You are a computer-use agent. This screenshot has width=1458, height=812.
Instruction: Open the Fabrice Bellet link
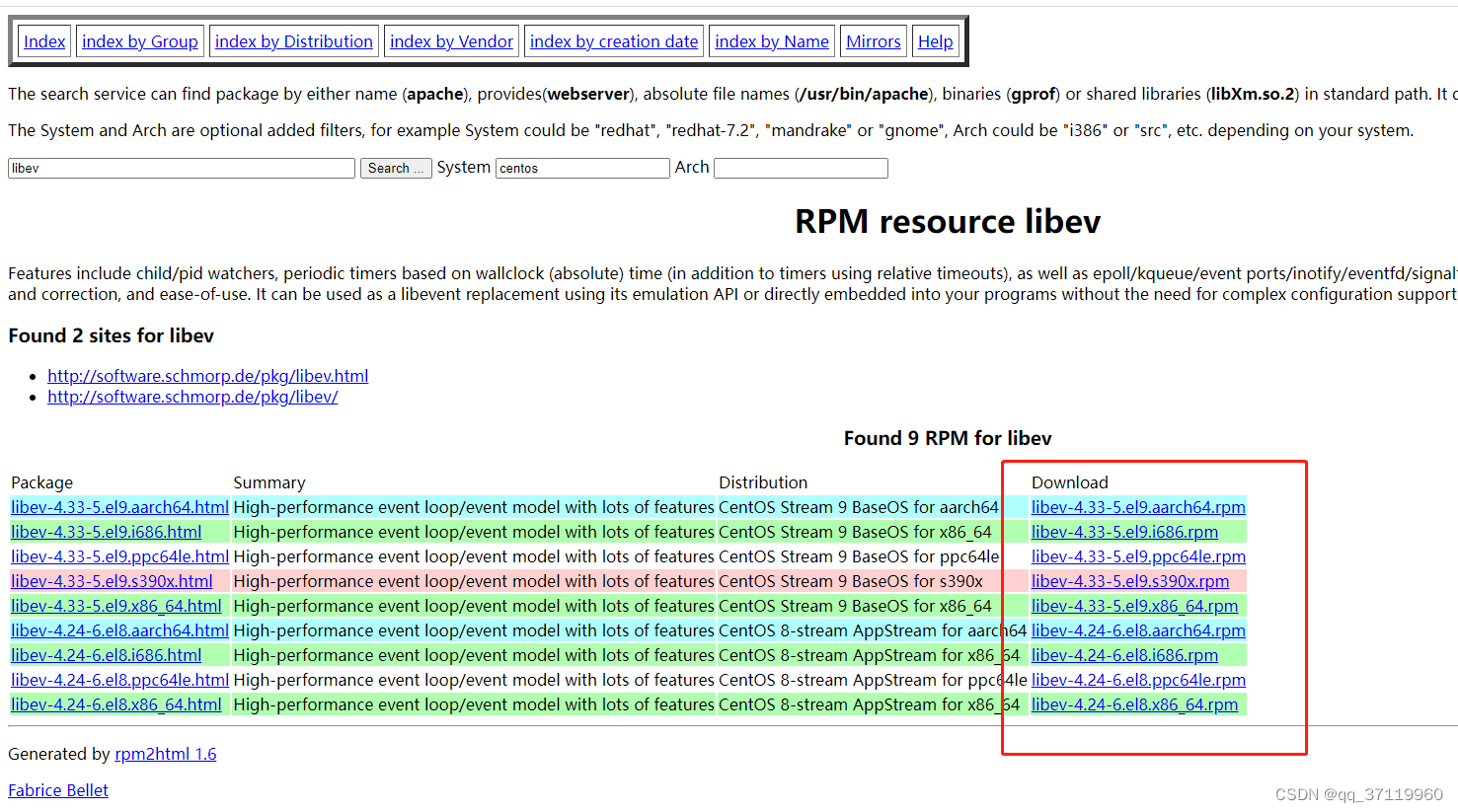58,790
